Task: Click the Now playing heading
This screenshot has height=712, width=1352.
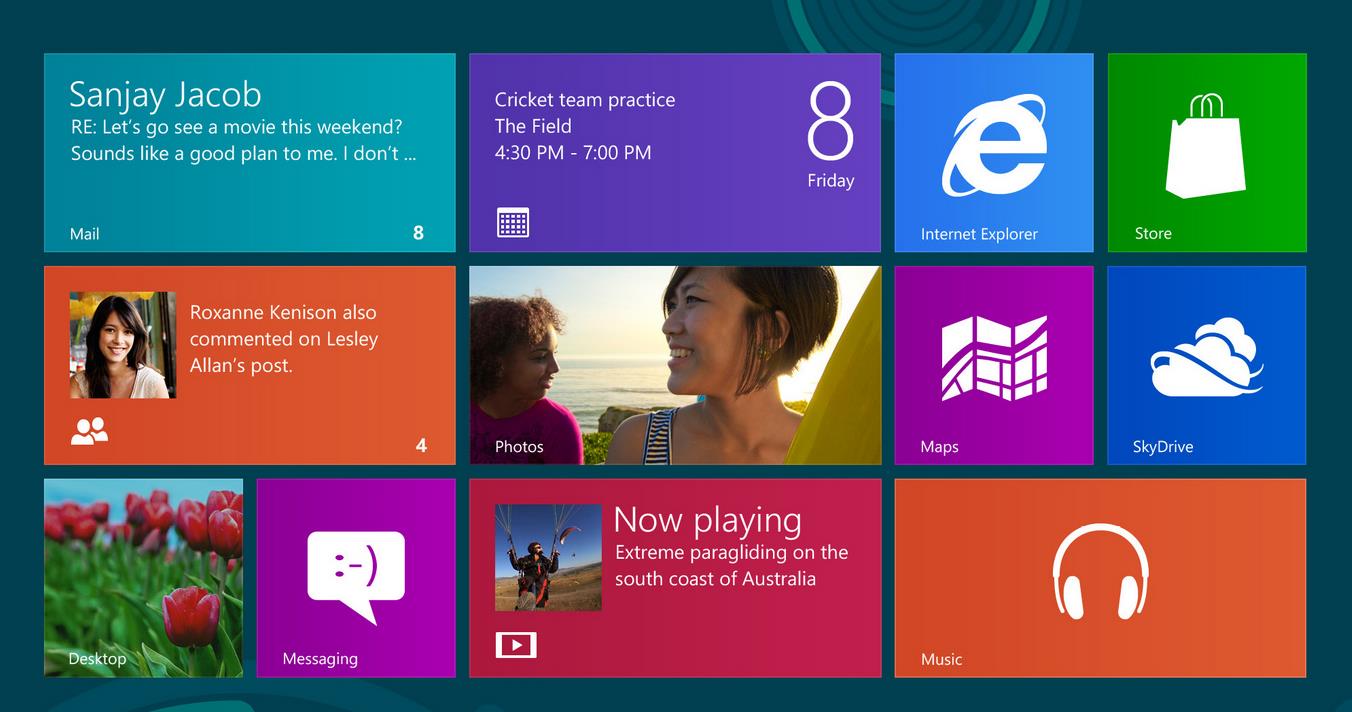Action: click(707, 520)
